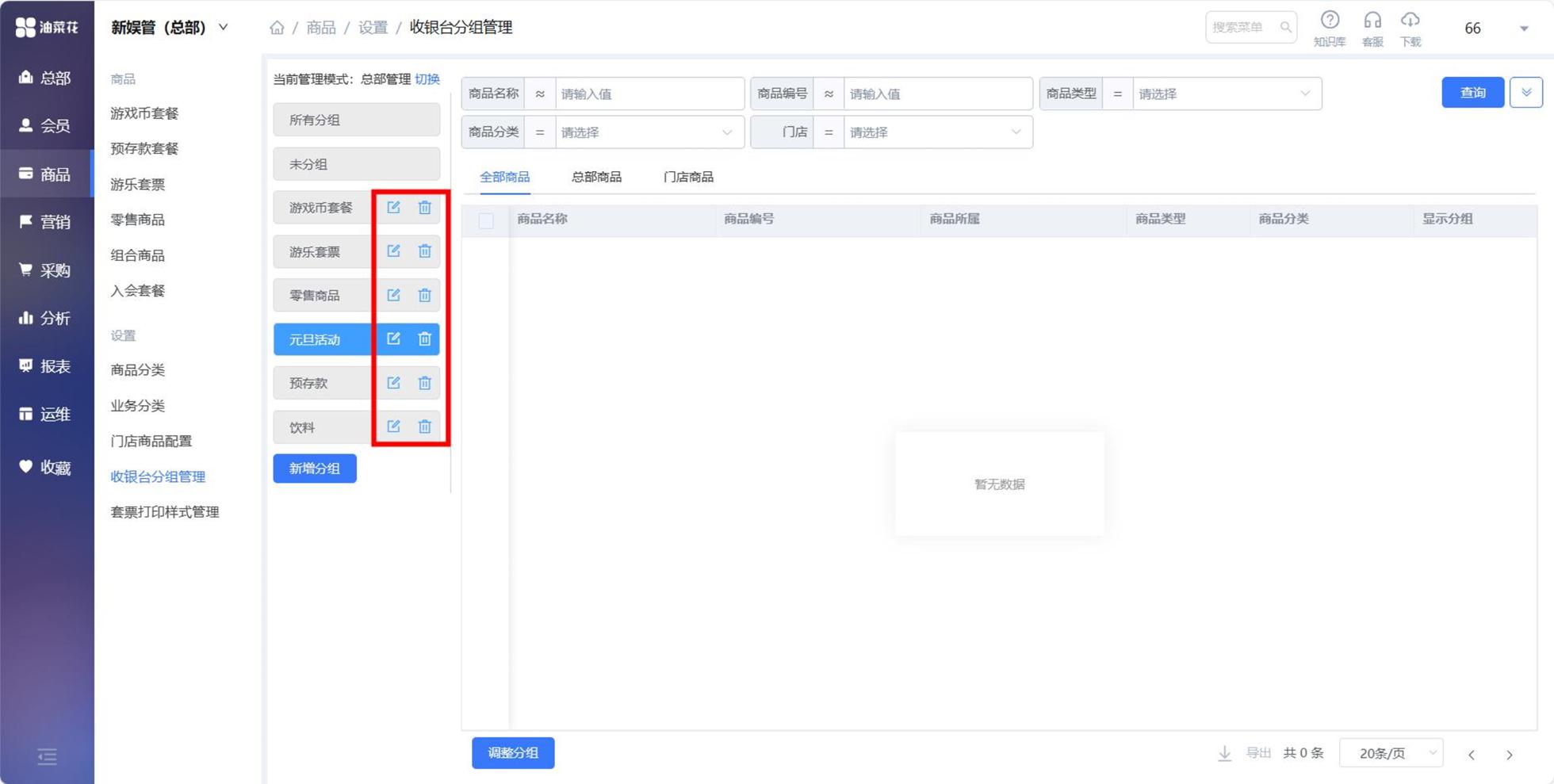The width and height of the screenshot is (1554, 784).
Task: Click the 商品编号 input field
Action: 939,94
